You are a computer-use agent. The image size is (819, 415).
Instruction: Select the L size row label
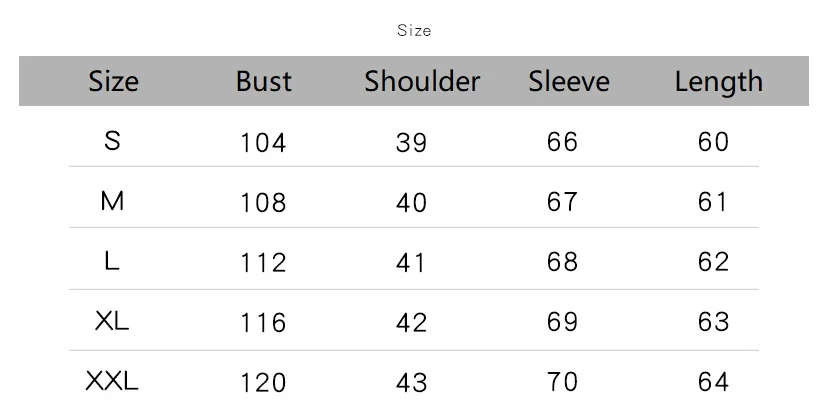112,261
